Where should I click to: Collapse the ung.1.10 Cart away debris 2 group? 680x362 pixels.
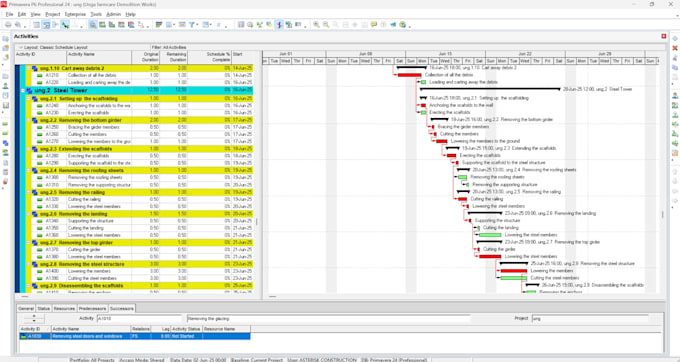[29, 68]
